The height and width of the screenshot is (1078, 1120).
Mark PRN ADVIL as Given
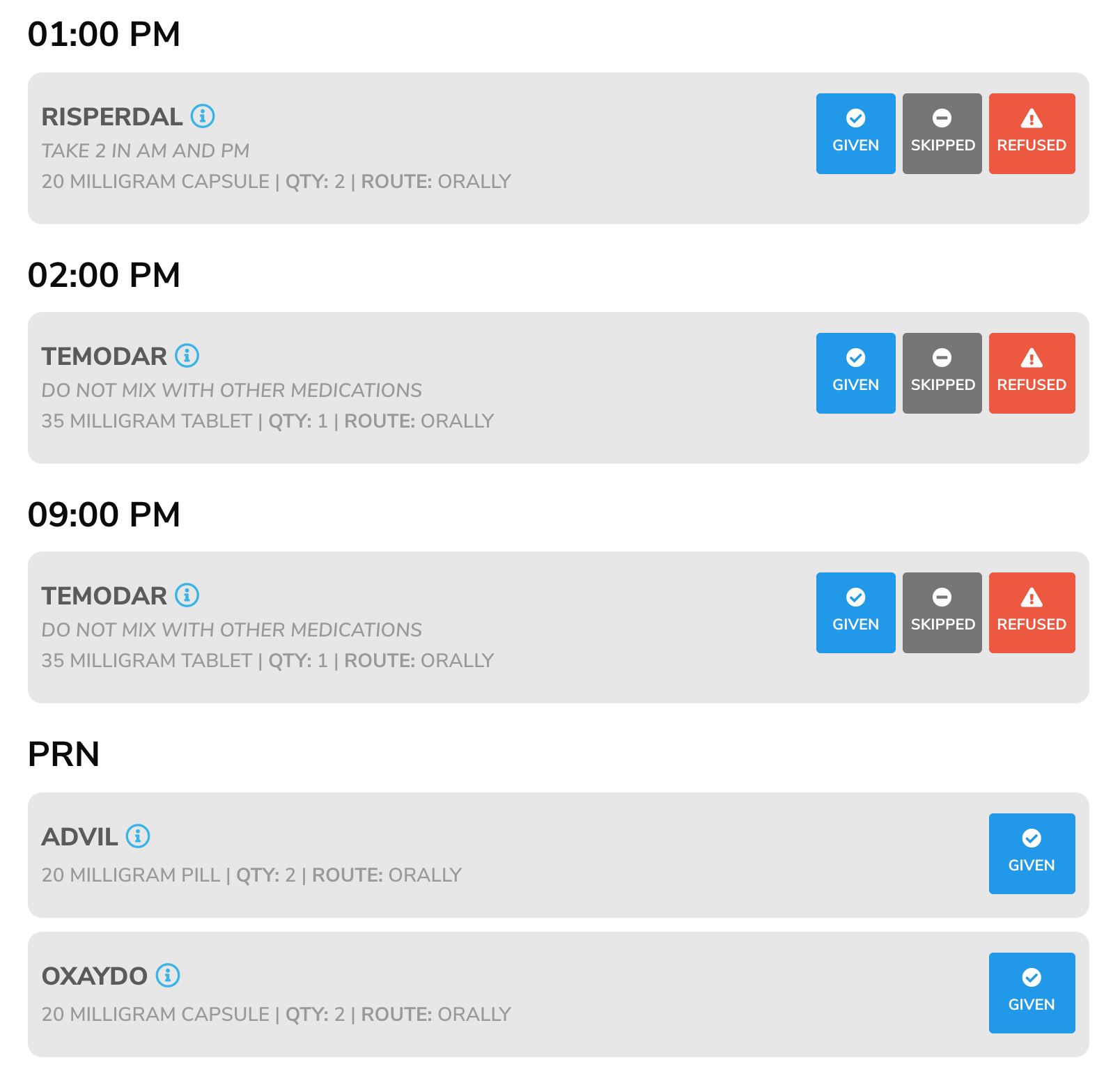(x=1032, y=854)
